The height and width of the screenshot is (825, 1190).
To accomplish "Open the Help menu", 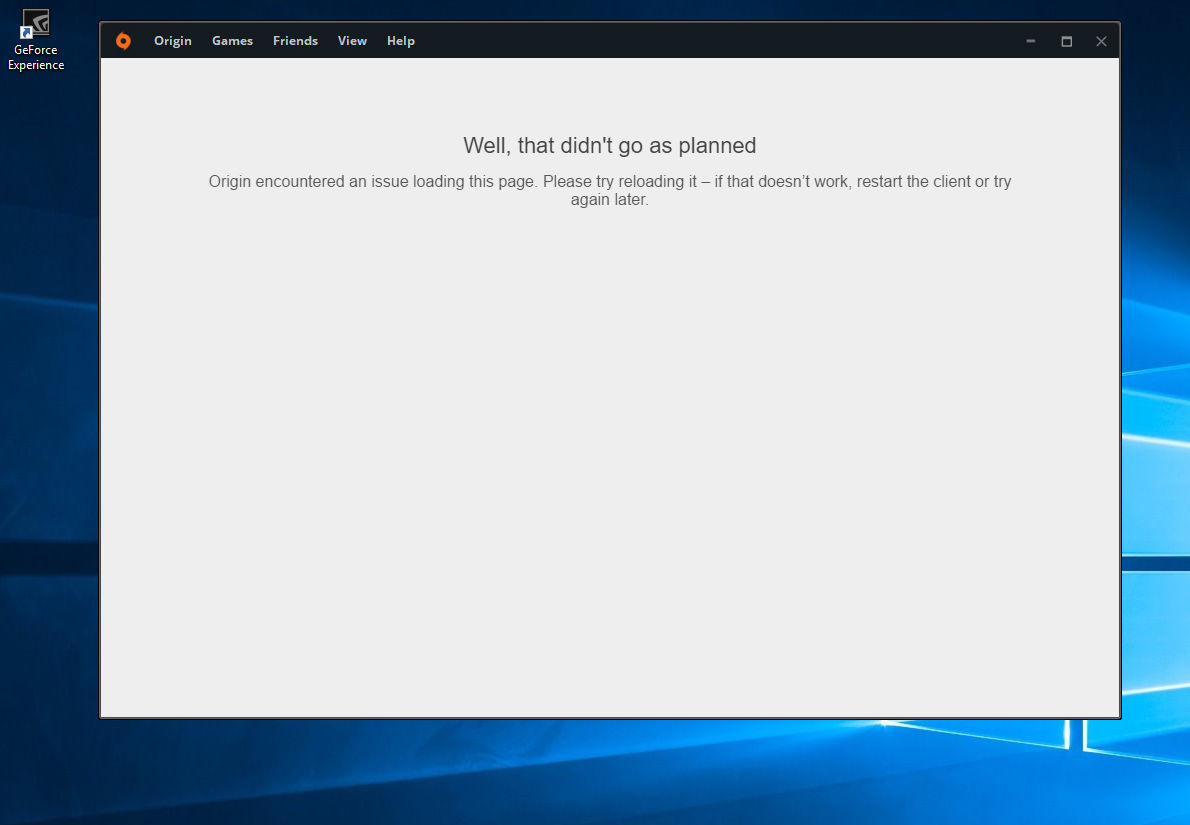I will (401, 41).
